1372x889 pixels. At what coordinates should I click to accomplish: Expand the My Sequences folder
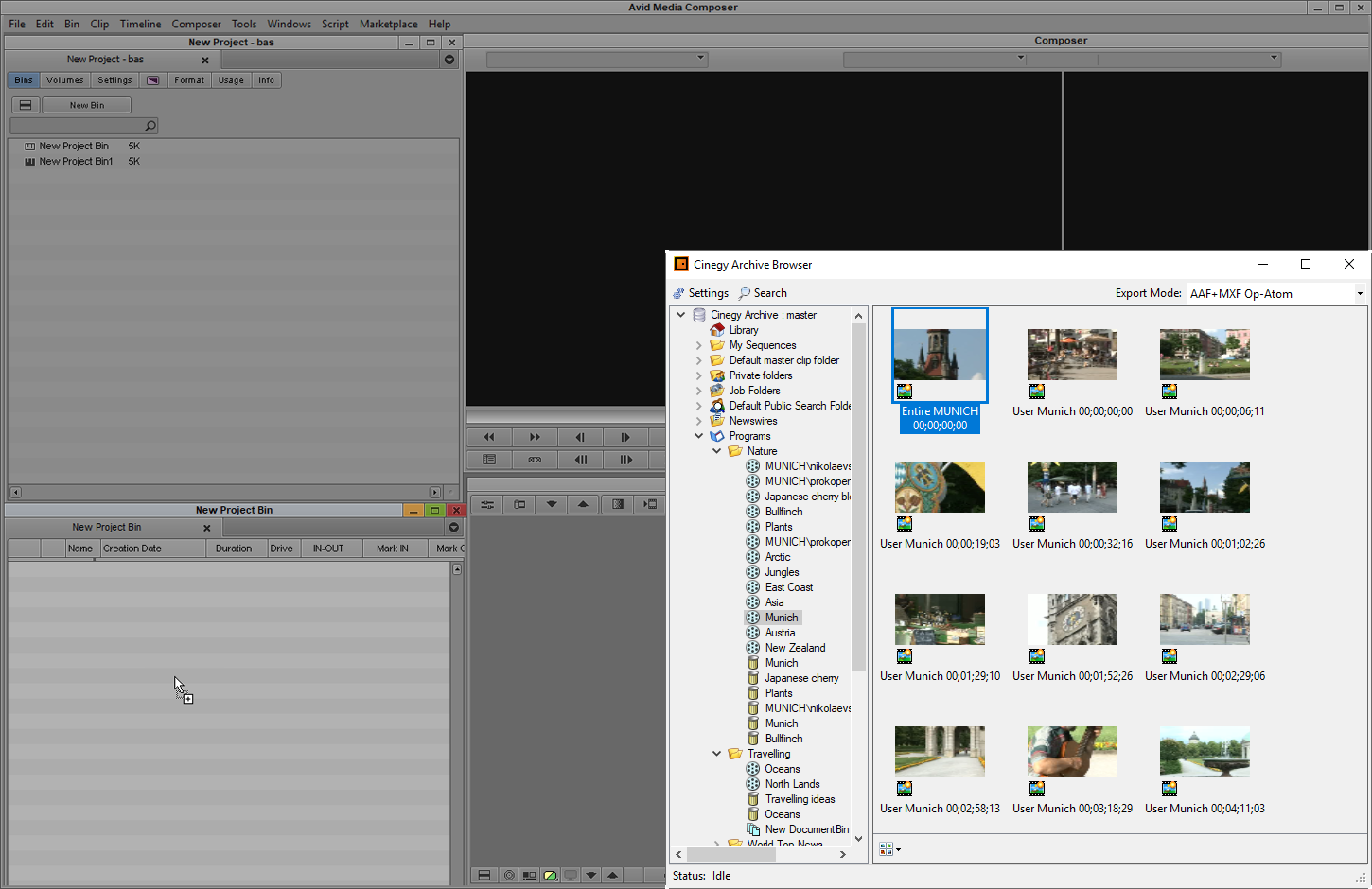pyautogui.click(x=699, y=345)
